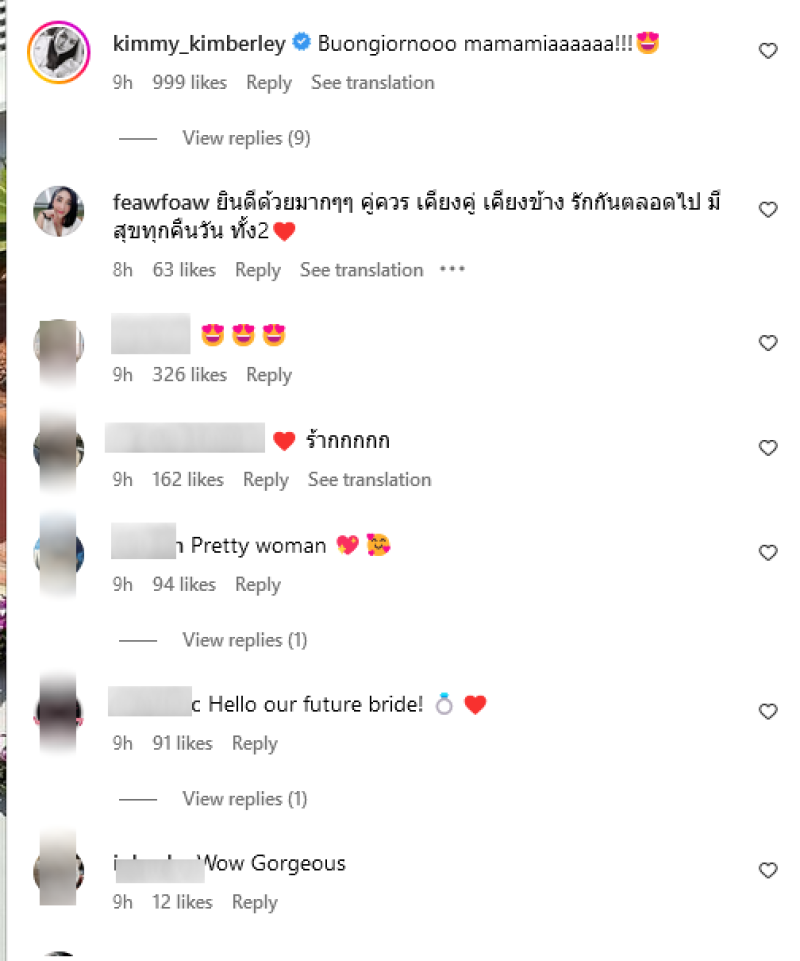See translation of feawfoaw's Thai comment
800x961 pixels.
[362, 270]
